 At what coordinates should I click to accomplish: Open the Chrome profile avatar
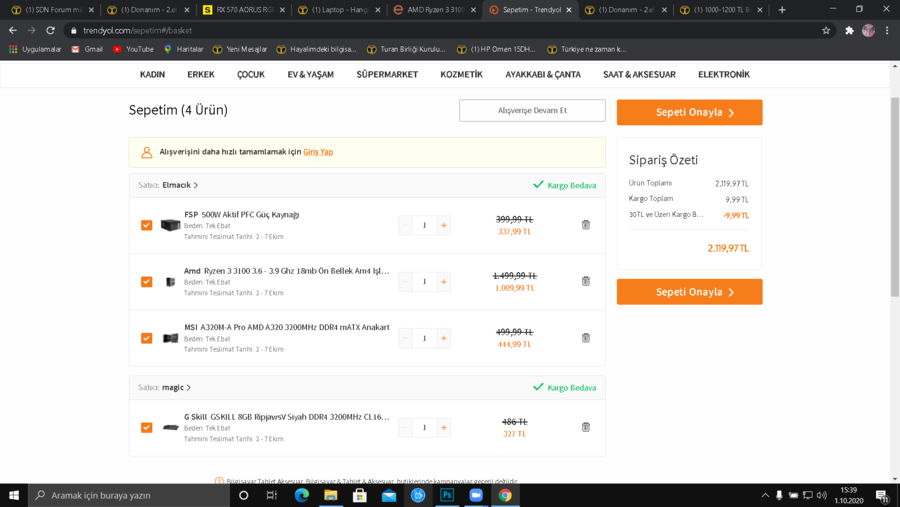868,30
